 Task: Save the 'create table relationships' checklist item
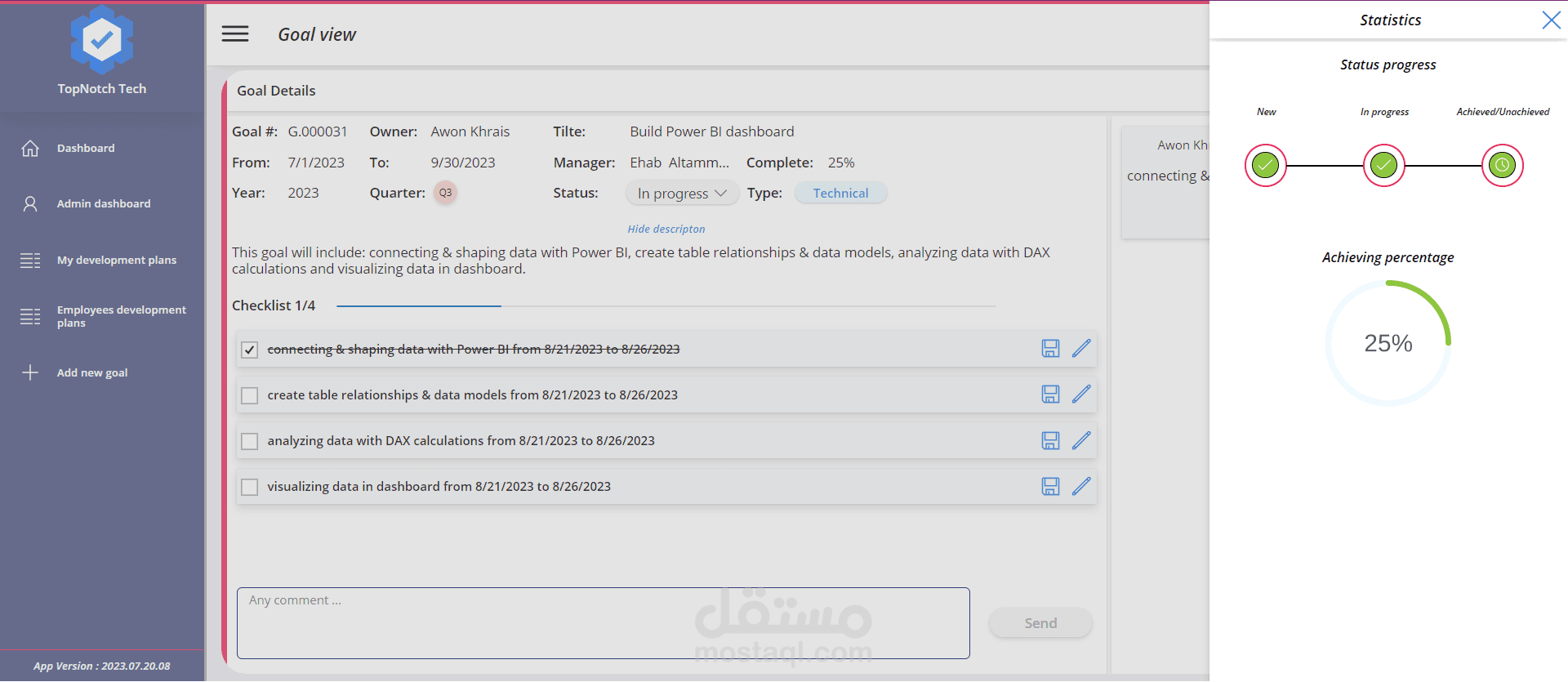point(1050,394)
